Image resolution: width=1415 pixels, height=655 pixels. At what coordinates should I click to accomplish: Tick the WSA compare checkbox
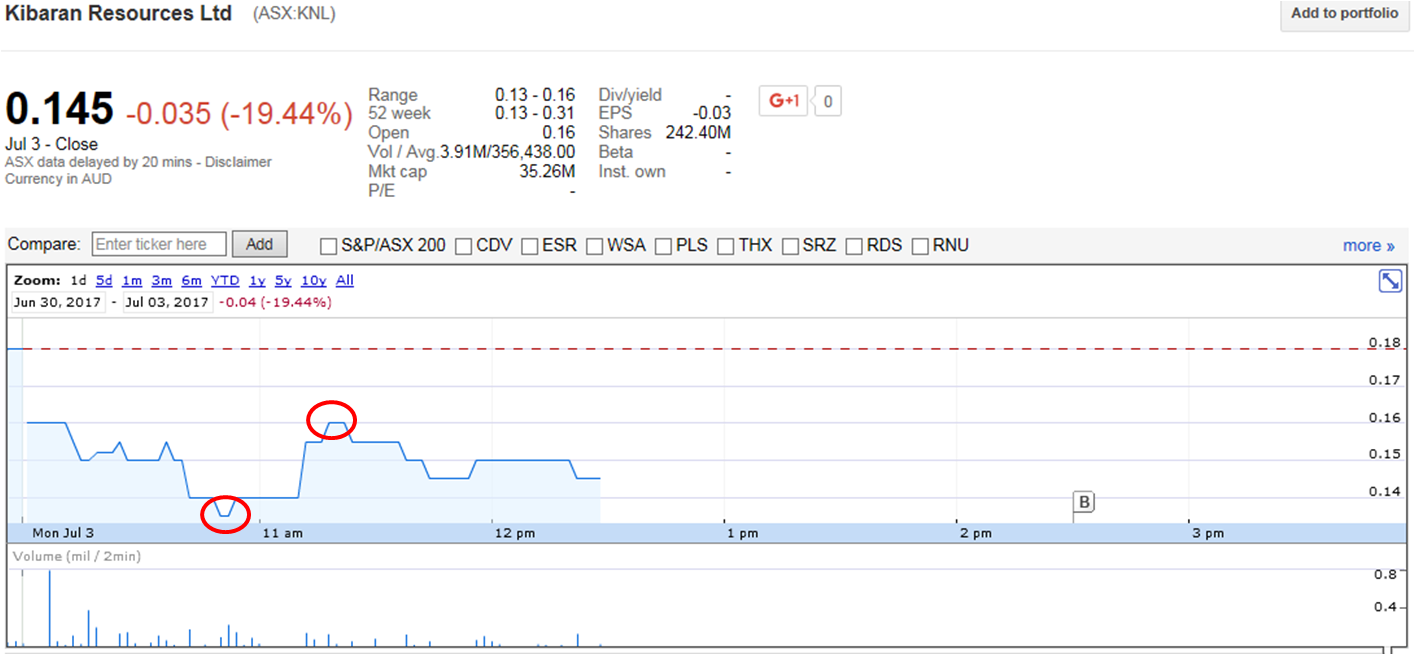point(595,246)
